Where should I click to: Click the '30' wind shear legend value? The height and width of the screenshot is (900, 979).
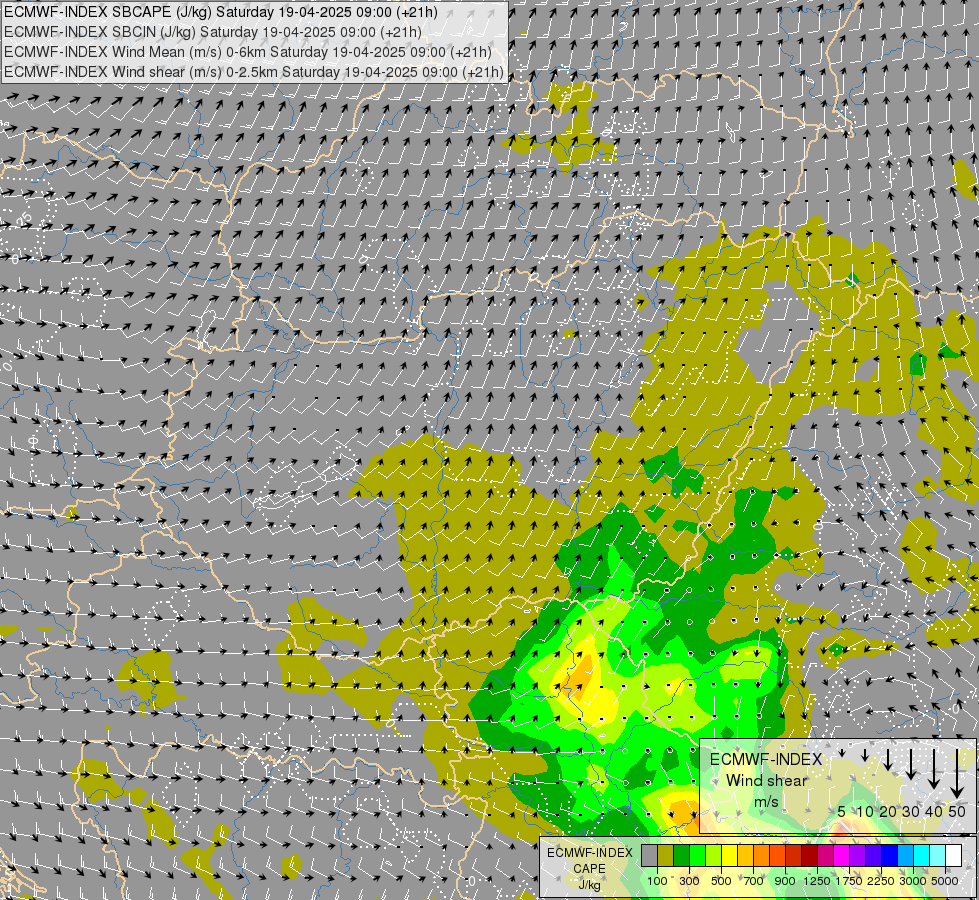[911, 811]
